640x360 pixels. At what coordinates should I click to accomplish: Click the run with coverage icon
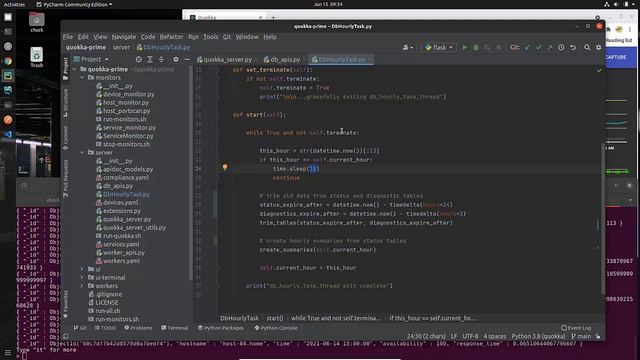(487, 47)
